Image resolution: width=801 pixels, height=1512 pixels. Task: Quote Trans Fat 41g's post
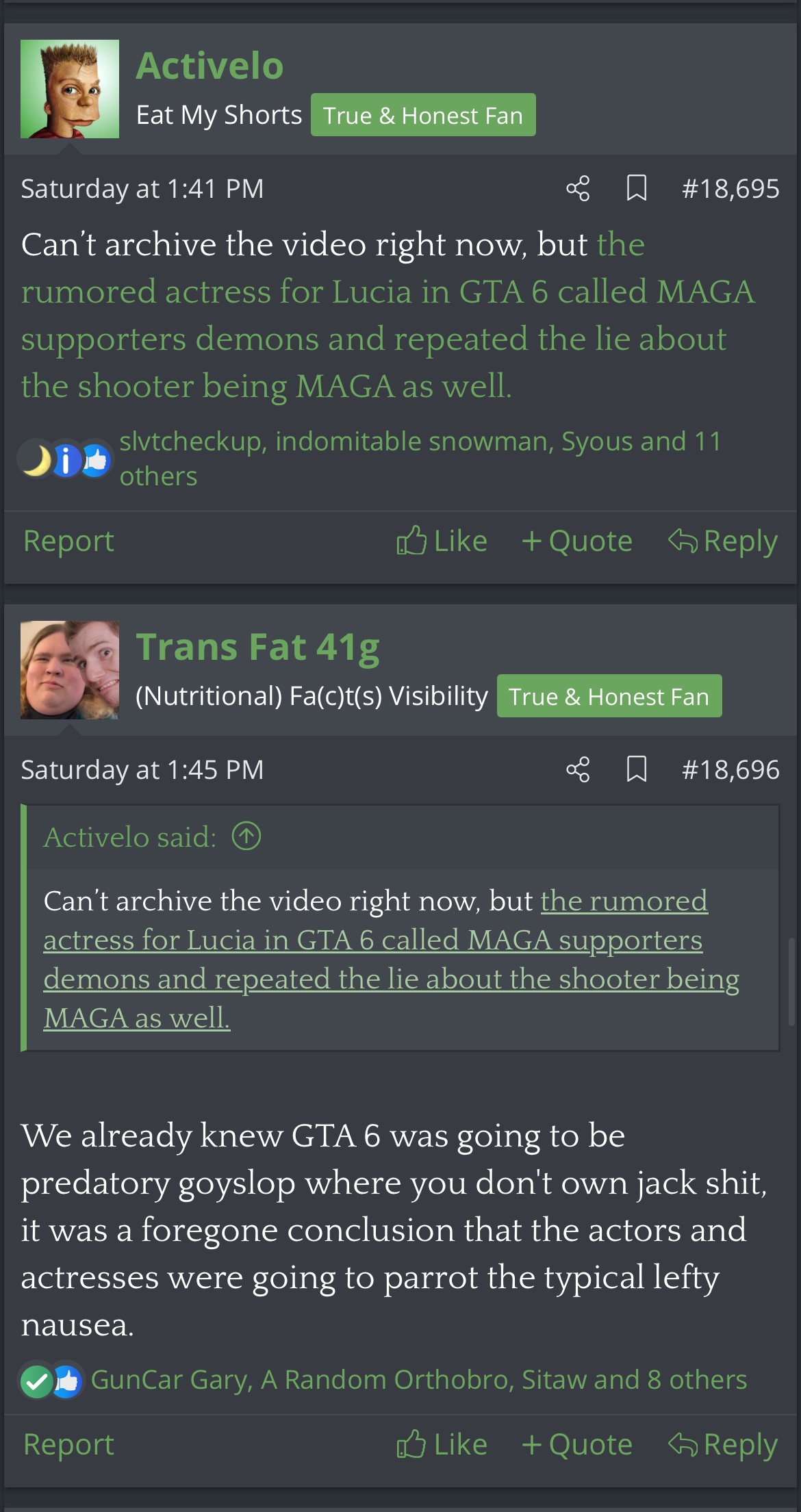click(x=576, y=1444)
